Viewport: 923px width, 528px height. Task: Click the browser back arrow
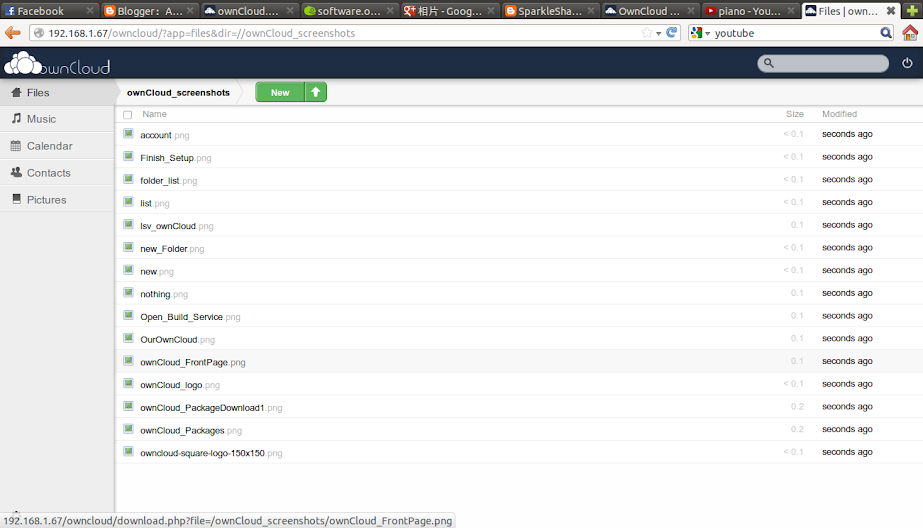pyautogui.click(x=13, y=33)
